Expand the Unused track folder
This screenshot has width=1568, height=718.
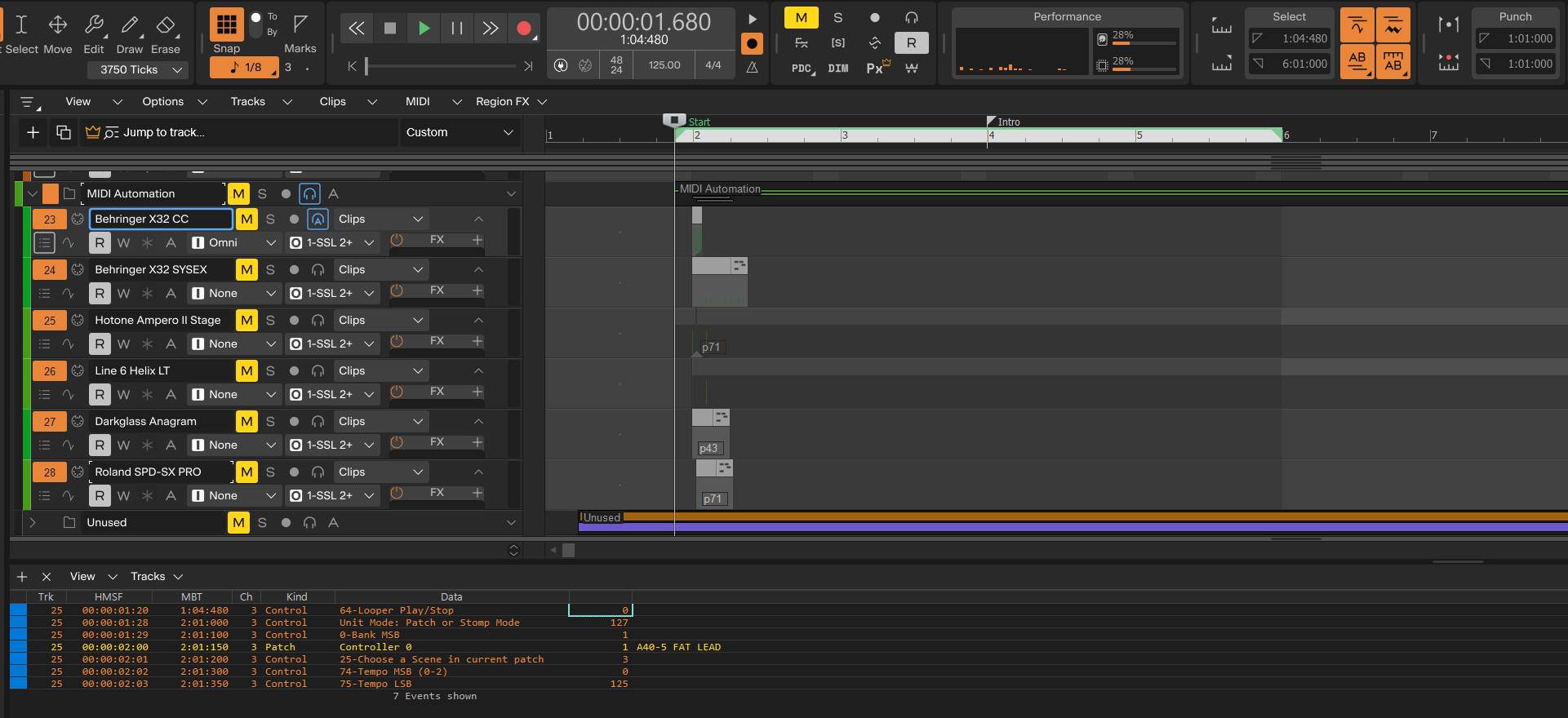(33, 522)
